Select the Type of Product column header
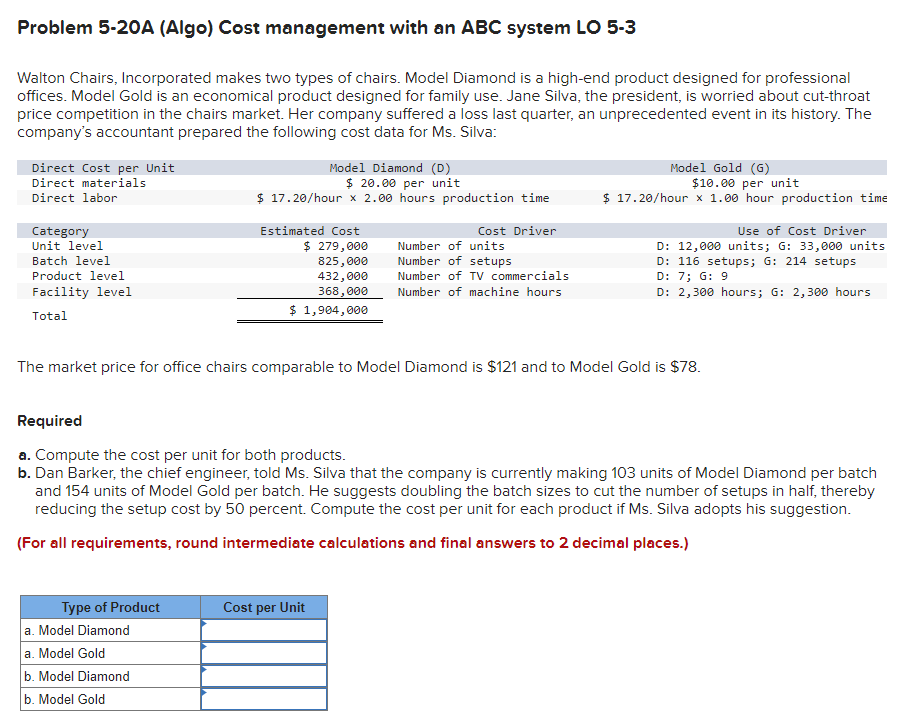905x725 pixels. click(x=110, y=607)
